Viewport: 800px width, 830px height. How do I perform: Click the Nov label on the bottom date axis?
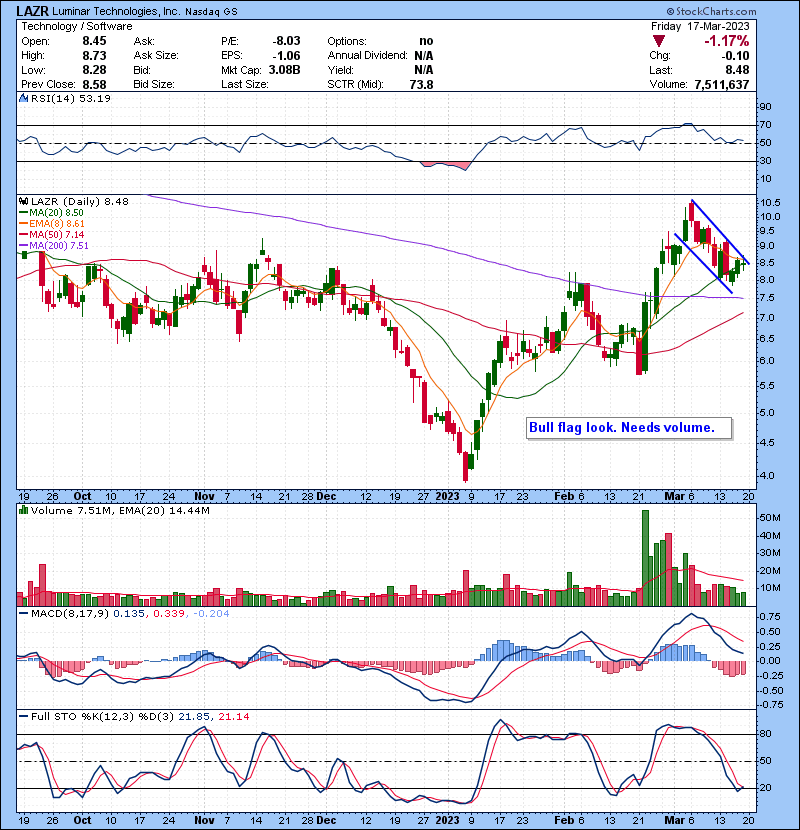[204, 820]
